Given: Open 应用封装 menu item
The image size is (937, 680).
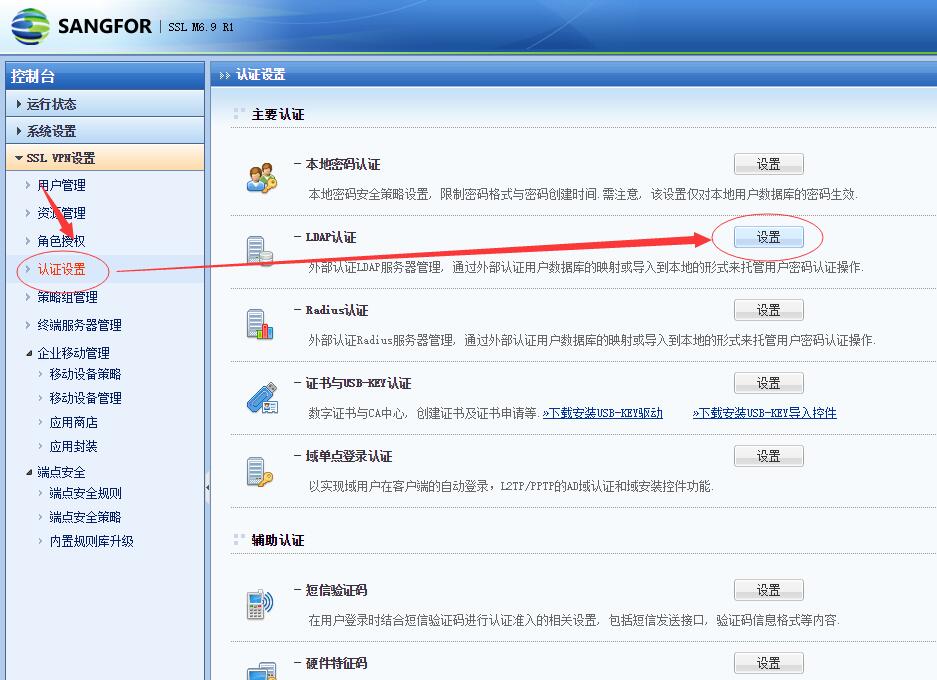Looking at the screenshot, I should point(74,446).
